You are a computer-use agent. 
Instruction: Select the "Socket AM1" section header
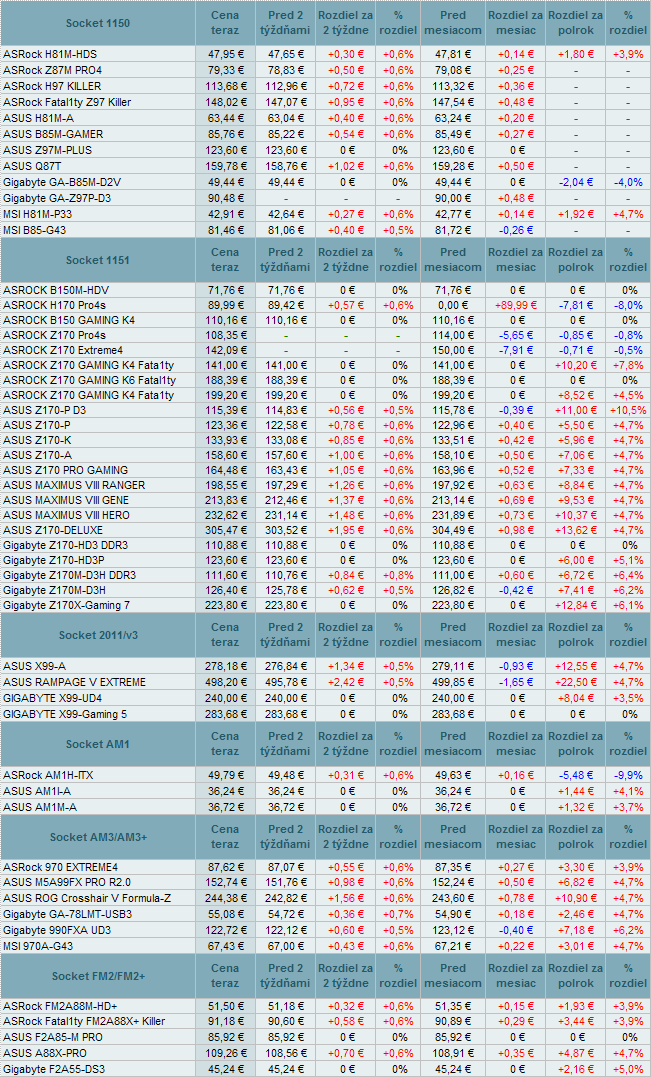(98, 744)
